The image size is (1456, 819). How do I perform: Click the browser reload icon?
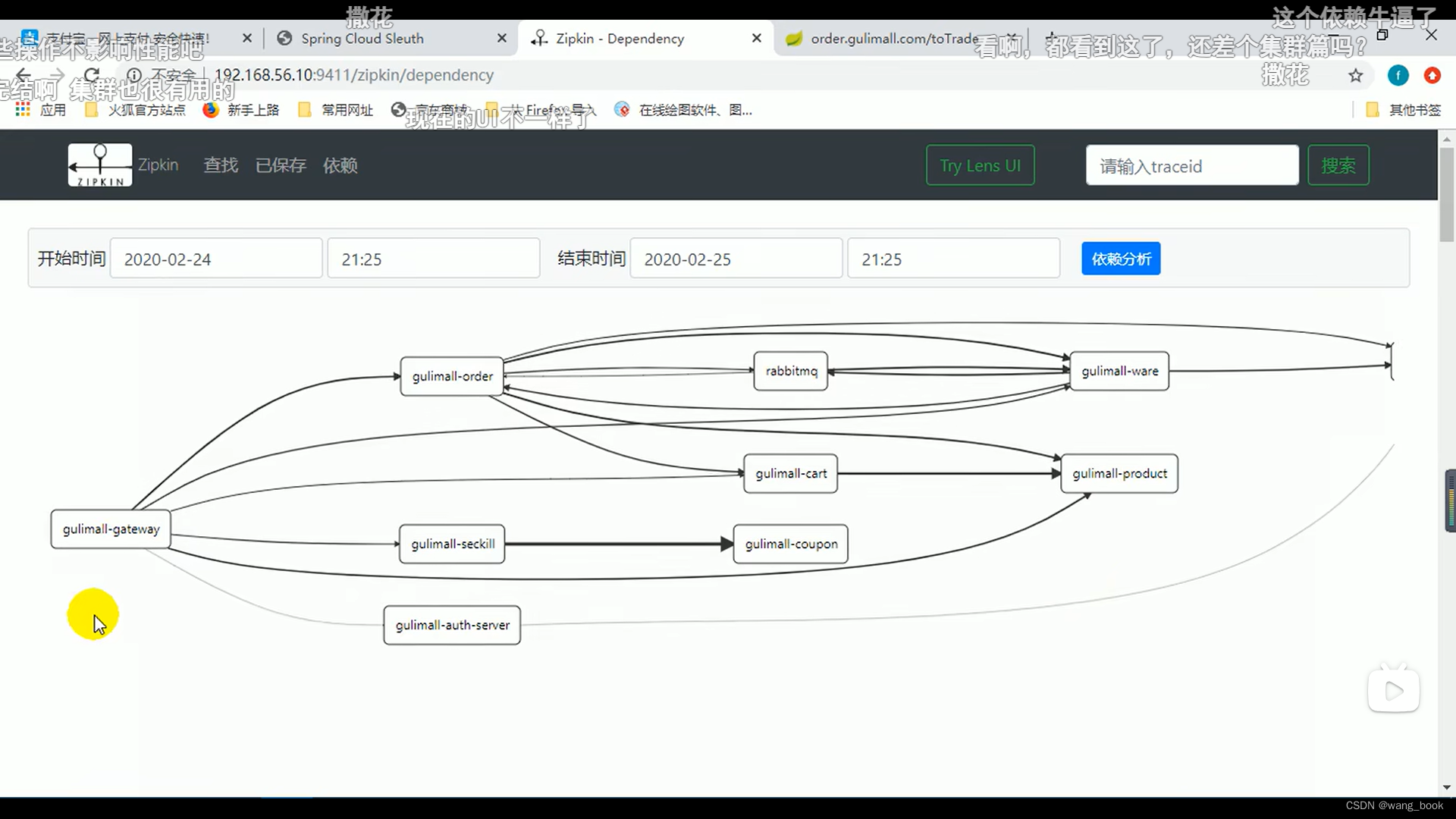(92, 75)
